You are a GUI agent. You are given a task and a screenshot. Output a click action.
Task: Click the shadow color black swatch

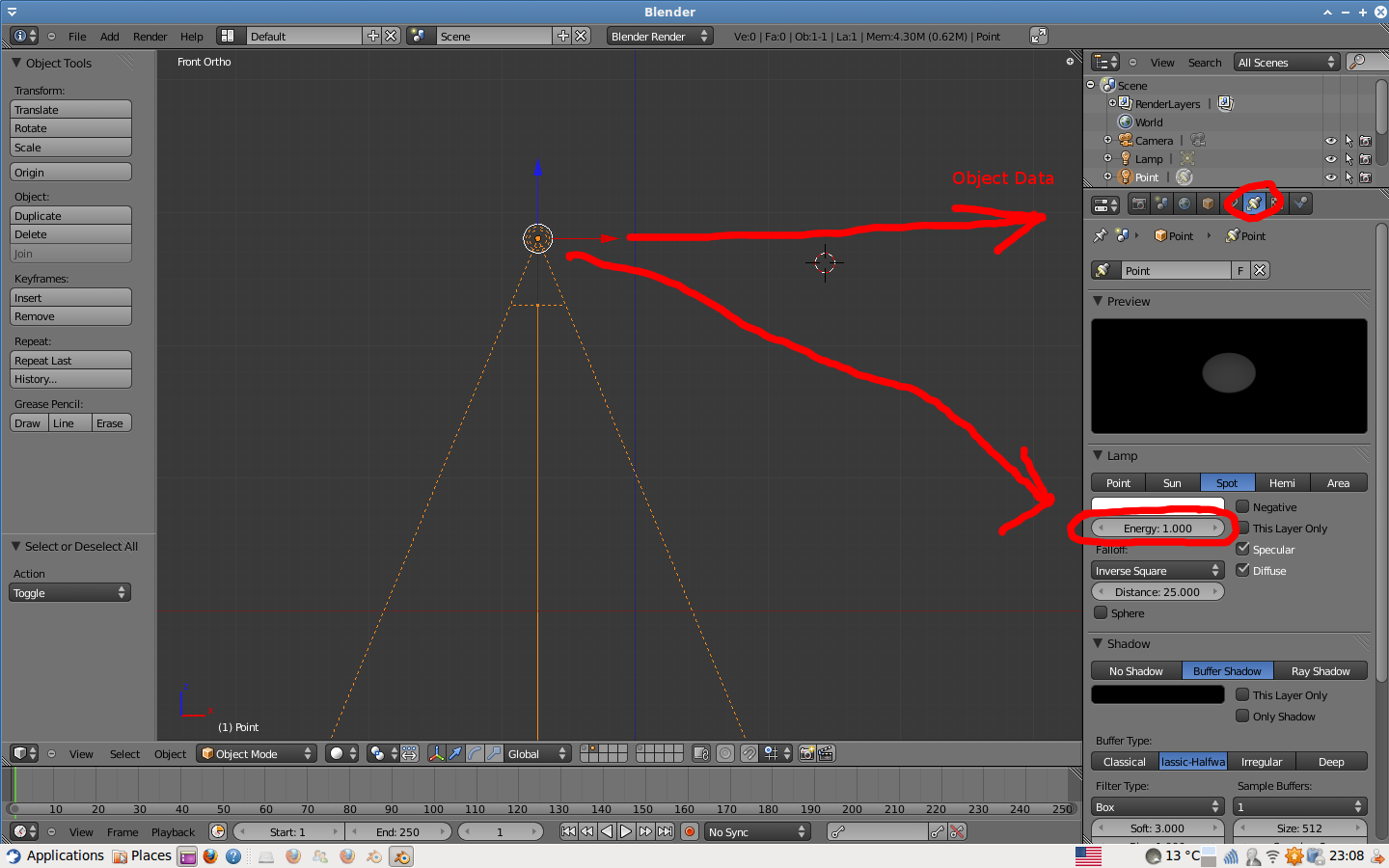(x=1157, y=694)
